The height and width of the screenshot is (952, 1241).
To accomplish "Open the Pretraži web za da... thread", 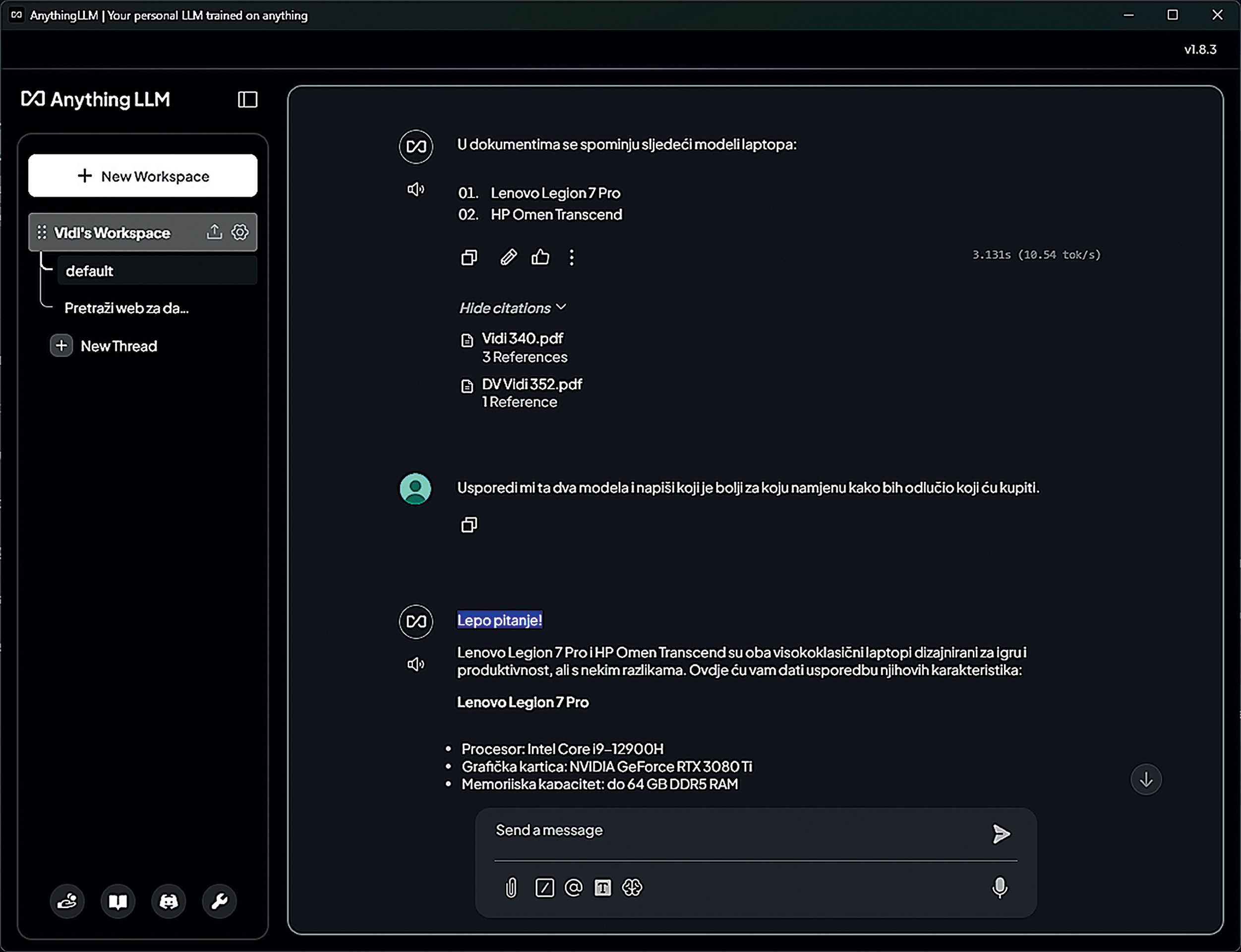I will [x=126, y=308].
